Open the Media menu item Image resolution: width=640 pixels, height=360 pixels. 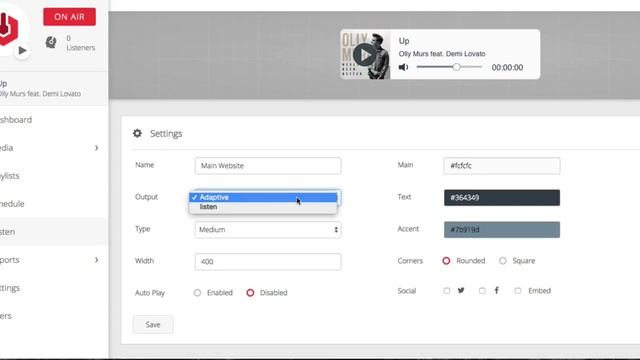point(7,148)
